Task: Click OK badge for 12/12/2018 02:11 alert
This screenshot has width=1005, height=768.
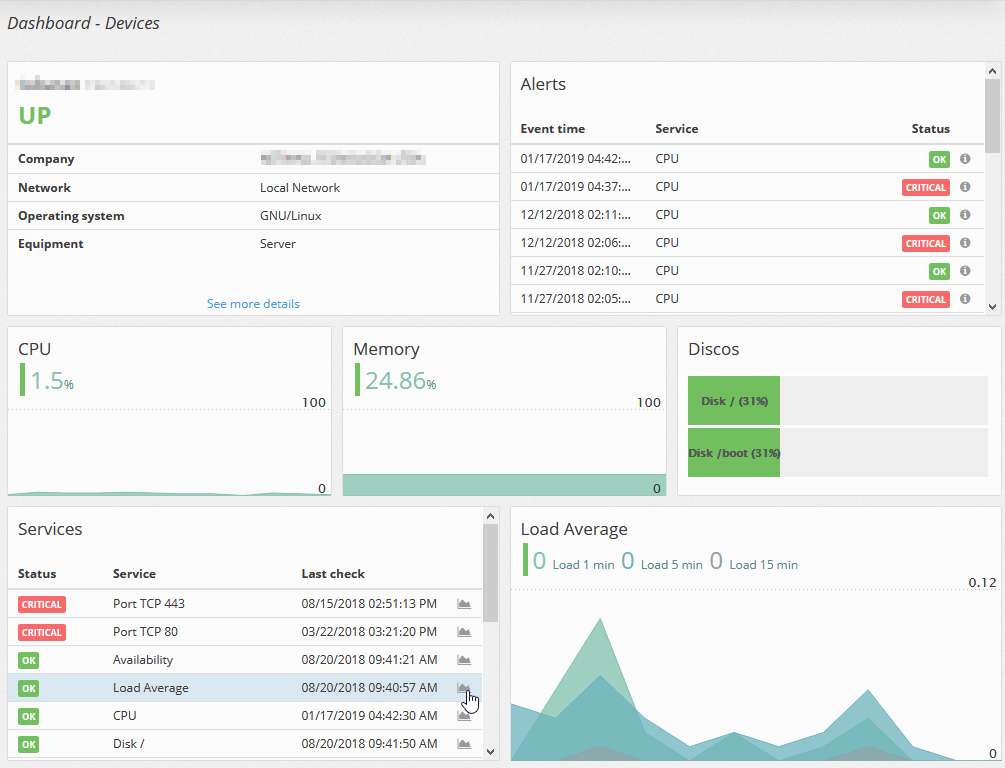Action: (x=939, y=215)
